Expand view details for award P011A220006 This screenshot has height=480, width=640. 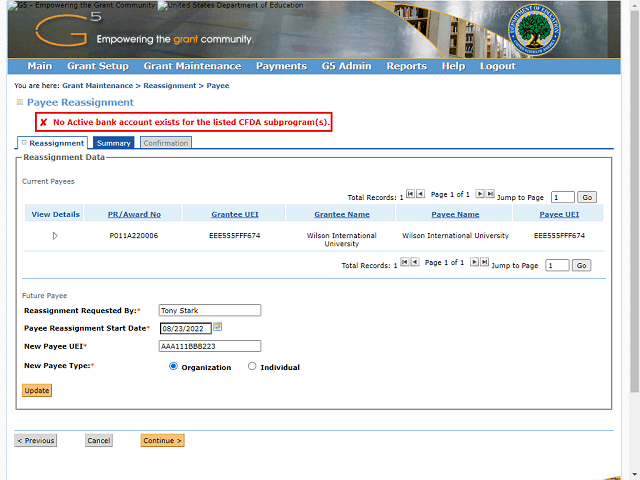pyautogui.click(x=55, y=236)
